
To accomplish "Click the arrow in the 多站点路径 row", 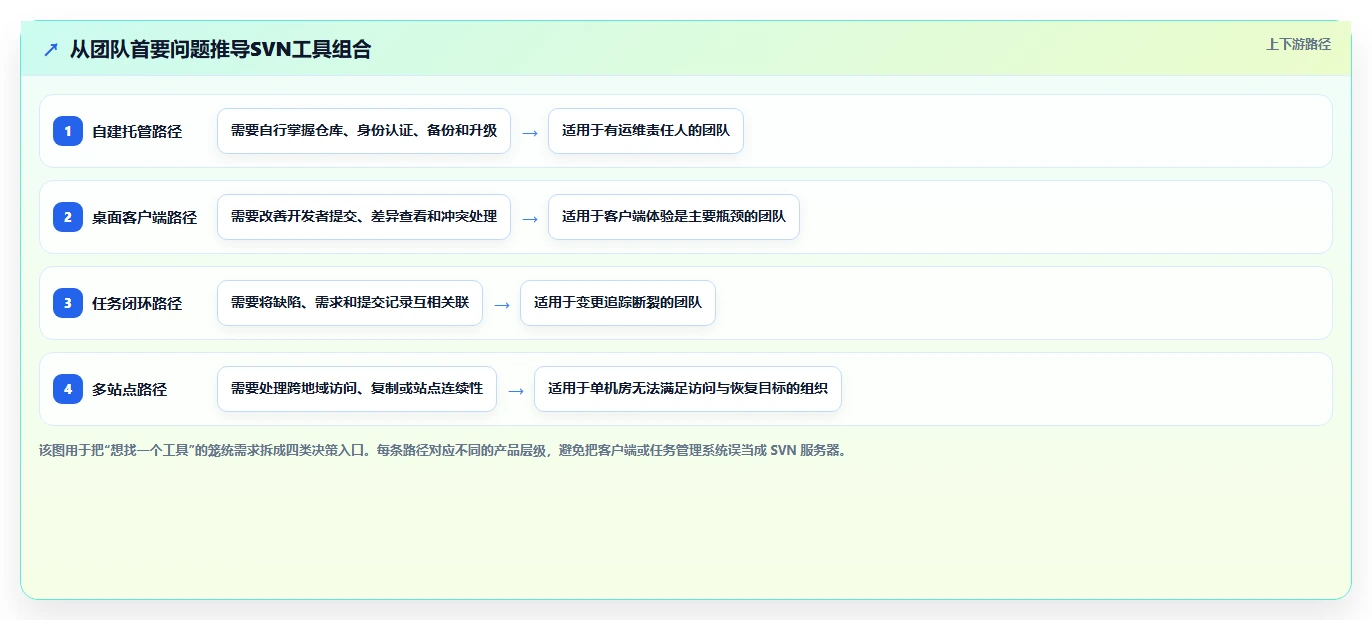I will [516, 390].
